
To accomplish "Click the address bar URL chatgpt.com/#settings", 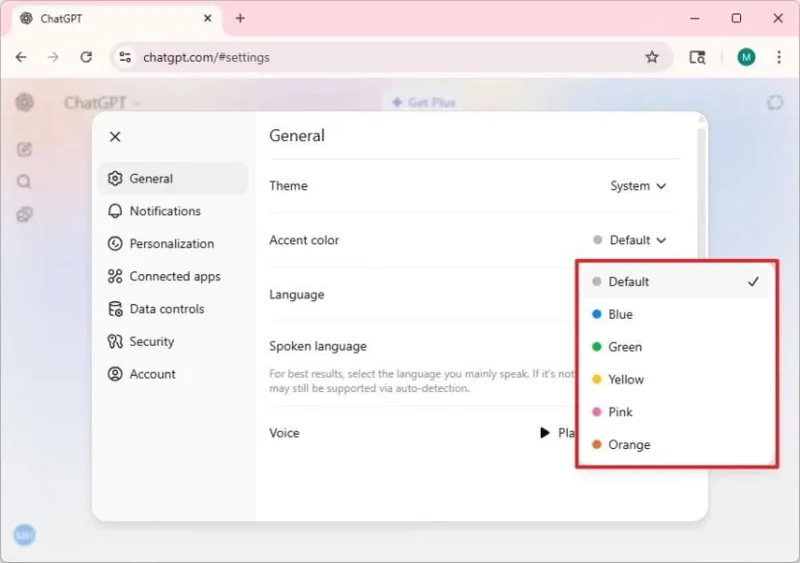I will (206, 58).
